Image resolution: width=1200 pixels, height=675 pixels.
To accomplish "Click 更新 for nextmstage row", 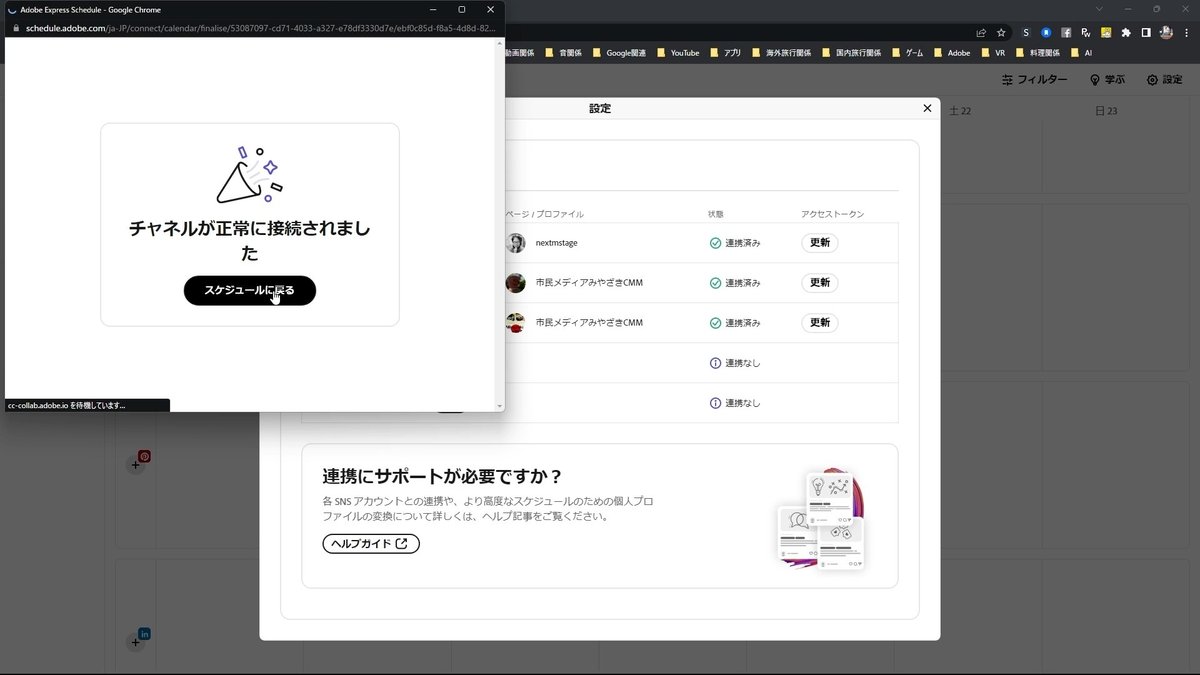I will click(x=820, y=243).
